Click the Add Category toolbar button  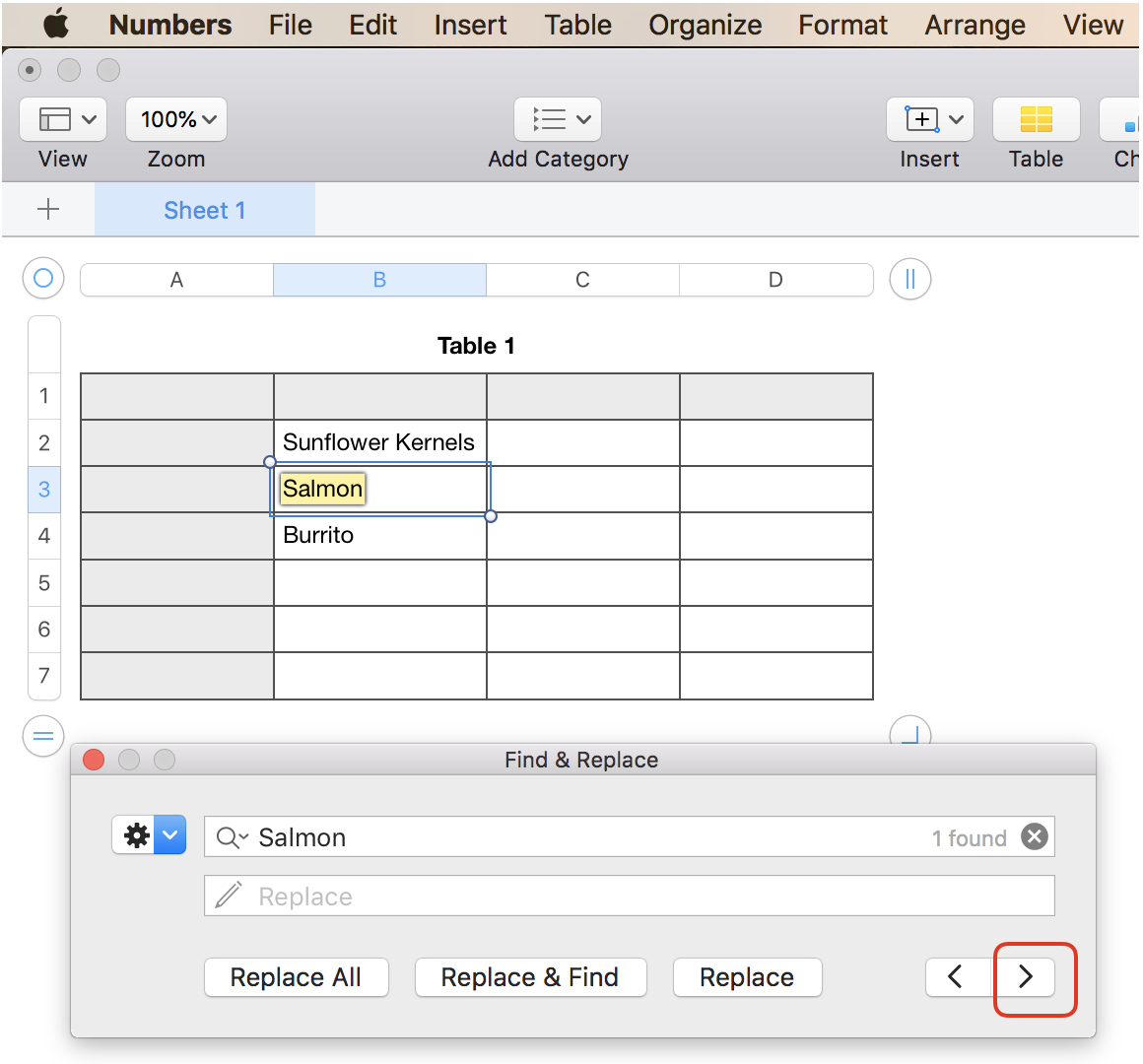tap(558, 119)
